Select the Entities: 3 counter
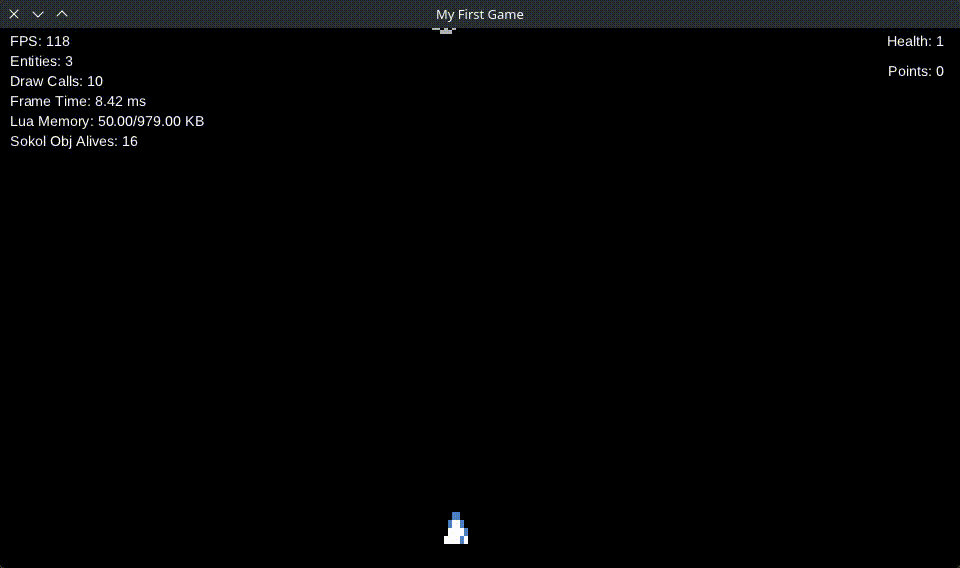This screenshot has width=960, height=568. coord(41,61)
